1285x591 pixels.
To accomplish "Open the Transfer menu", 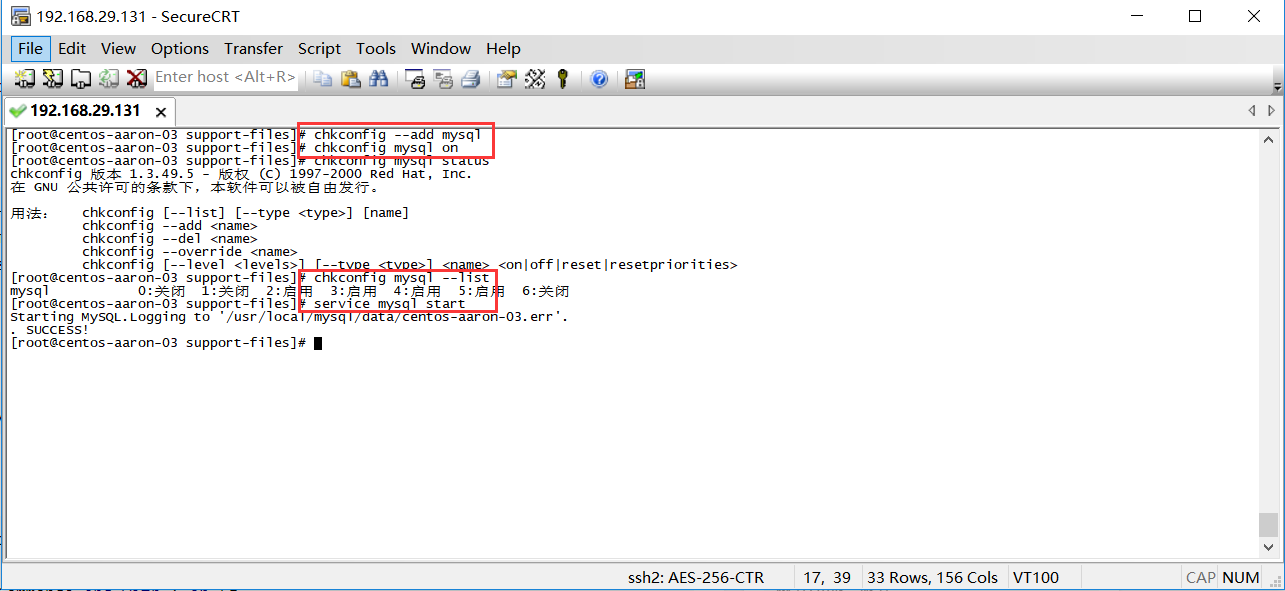I will pyautogui.click(x=253, y=48).
